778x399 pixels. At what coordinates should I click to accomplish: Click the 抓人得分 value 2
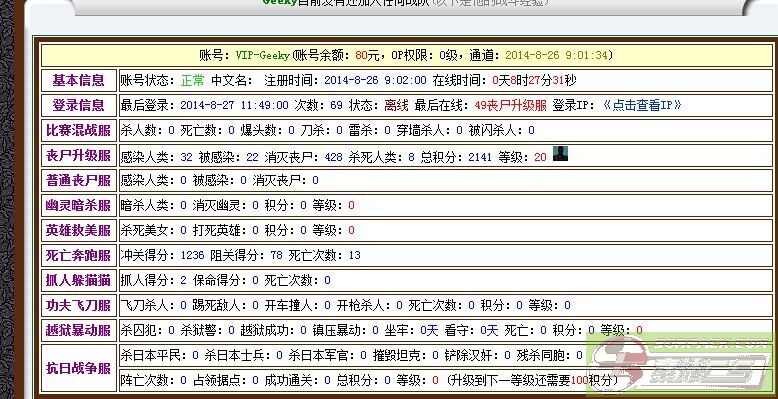(184, 280)
